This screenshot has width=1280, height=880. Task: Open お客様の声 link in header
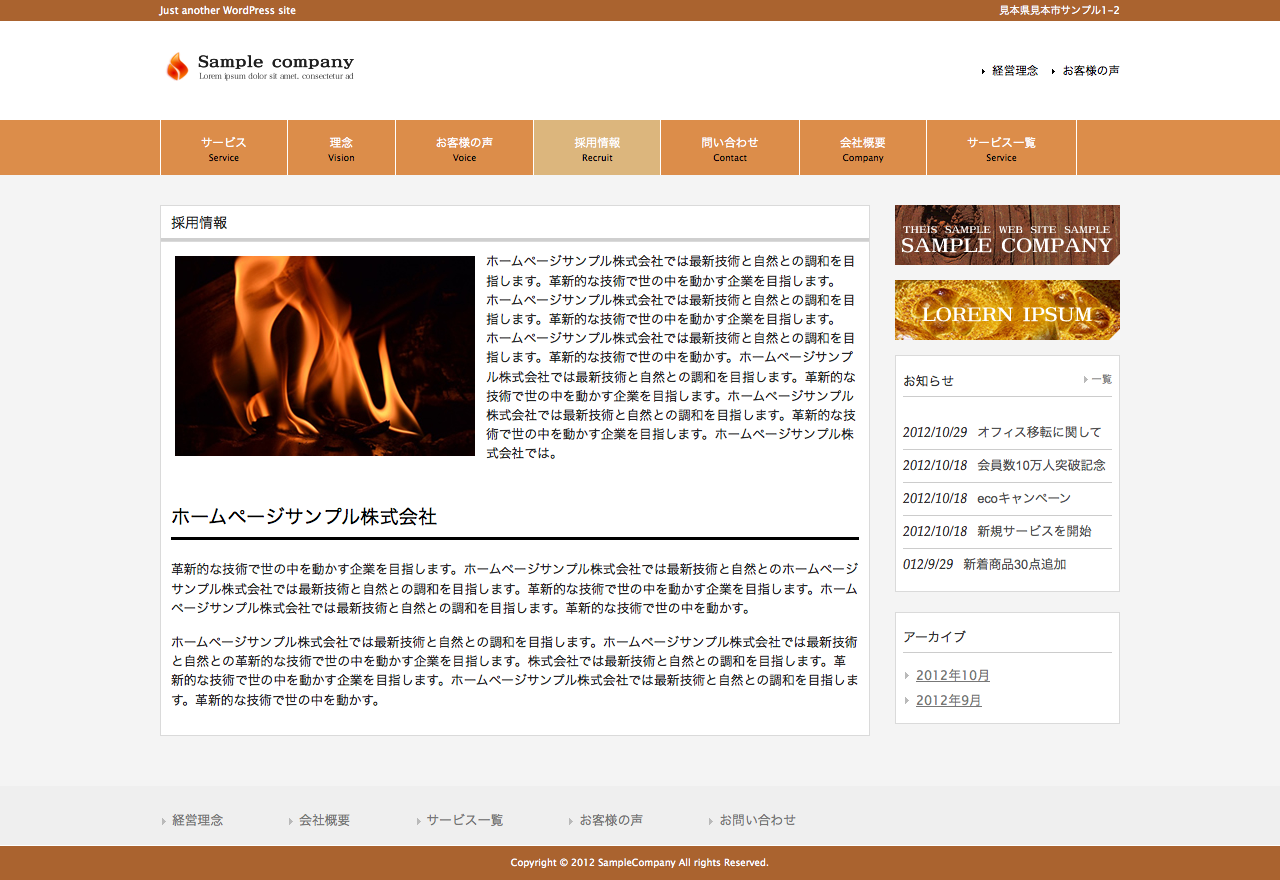click(x=1091, y=71)
